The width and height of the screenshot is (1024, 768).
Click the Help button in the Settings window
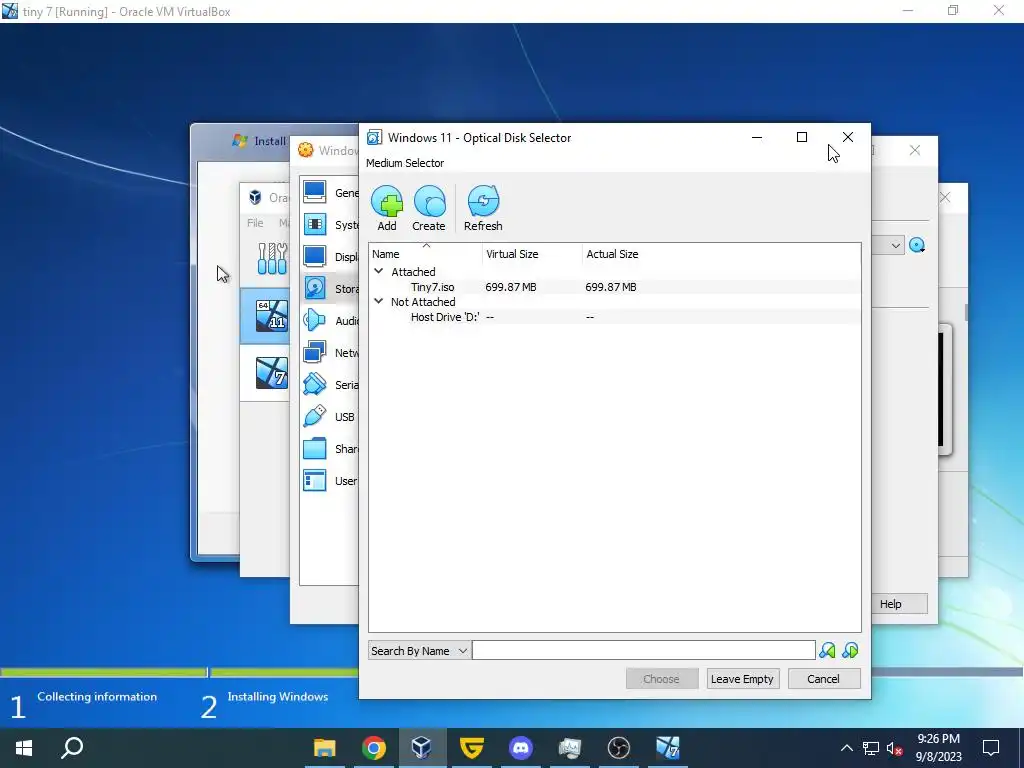tap(899, 604)
